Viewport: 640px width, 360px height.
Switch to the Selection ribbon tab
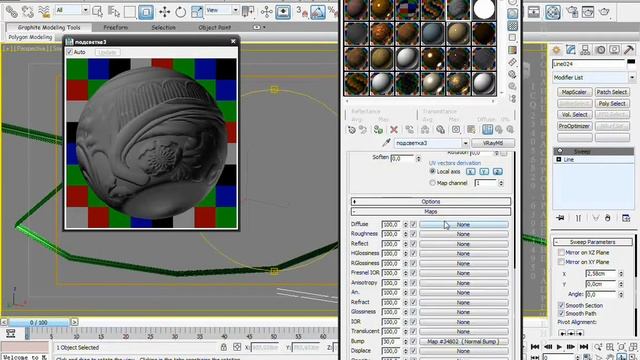tap(163, 27)
